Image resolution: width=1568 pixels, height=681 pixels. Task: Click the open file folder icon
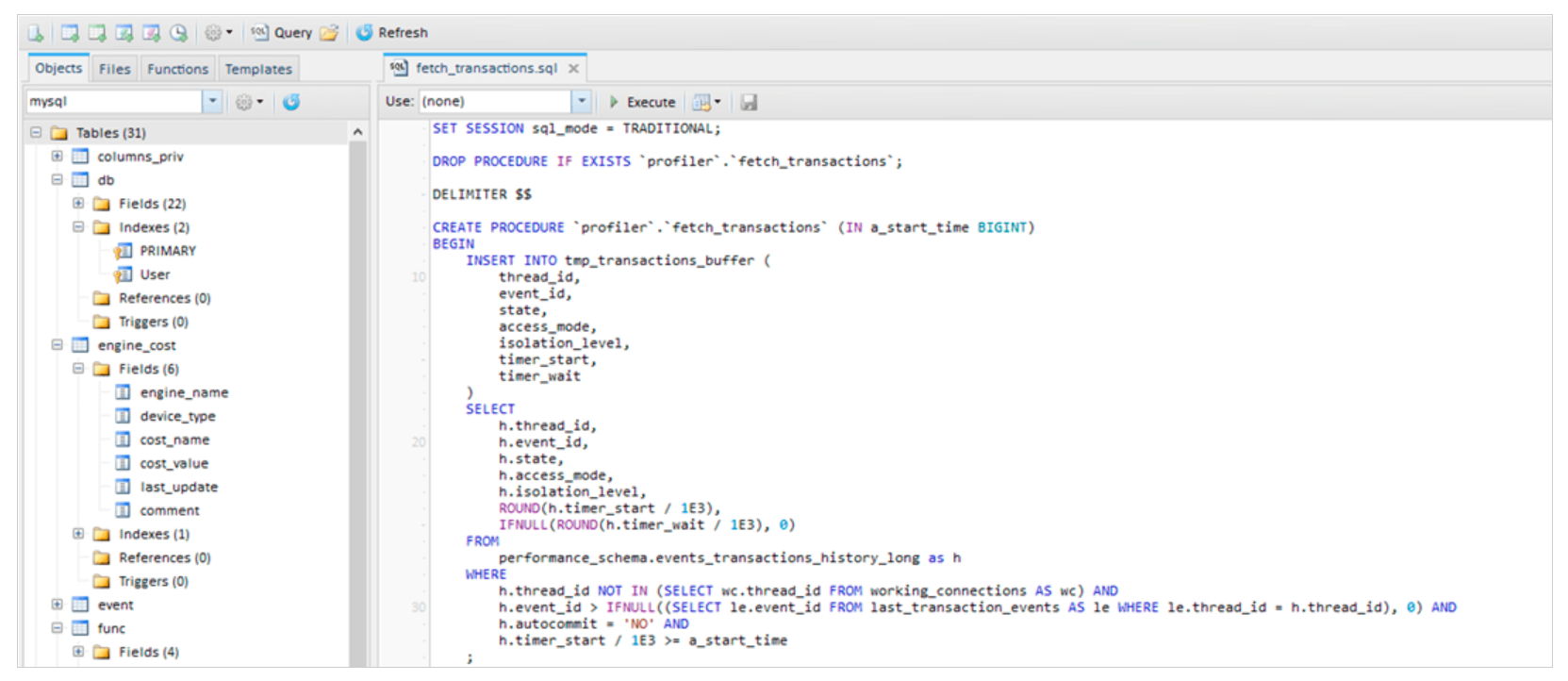329,33
